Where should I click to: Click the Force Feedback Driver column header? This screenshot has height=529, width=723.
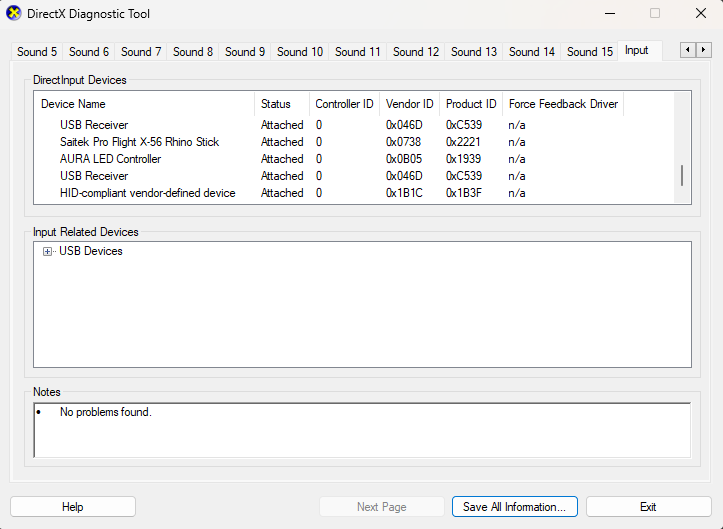click(x=563, y=104)
